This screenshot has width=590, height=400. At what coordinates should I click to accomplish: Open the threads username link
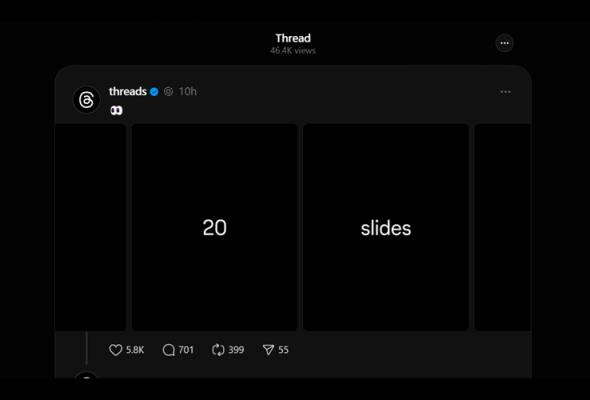(128, 91)
